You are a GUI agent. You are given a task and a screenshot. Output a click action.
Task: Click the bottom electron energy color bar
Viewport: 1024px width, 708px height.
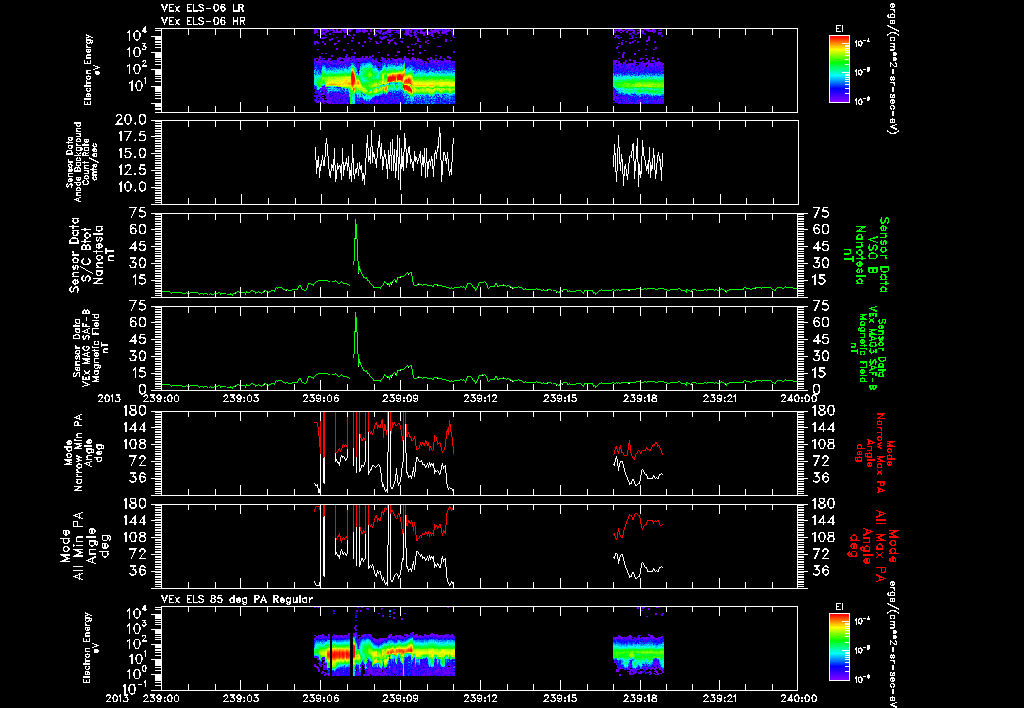(x=839, y=647)
